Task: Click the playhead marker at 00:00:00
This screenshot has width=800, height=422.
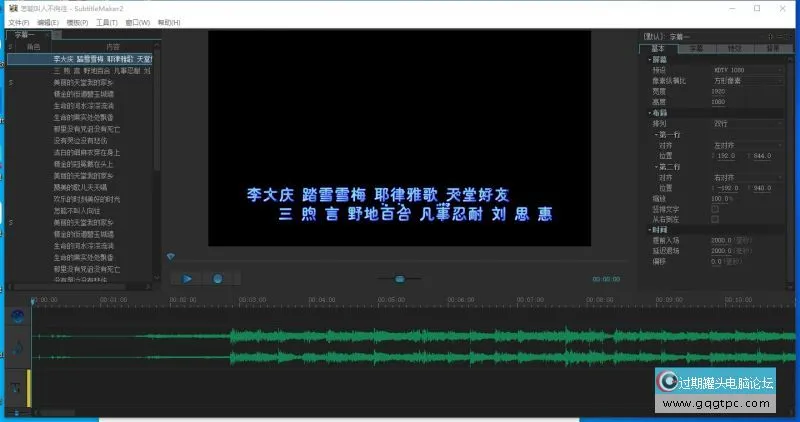Action: (34, 302)
